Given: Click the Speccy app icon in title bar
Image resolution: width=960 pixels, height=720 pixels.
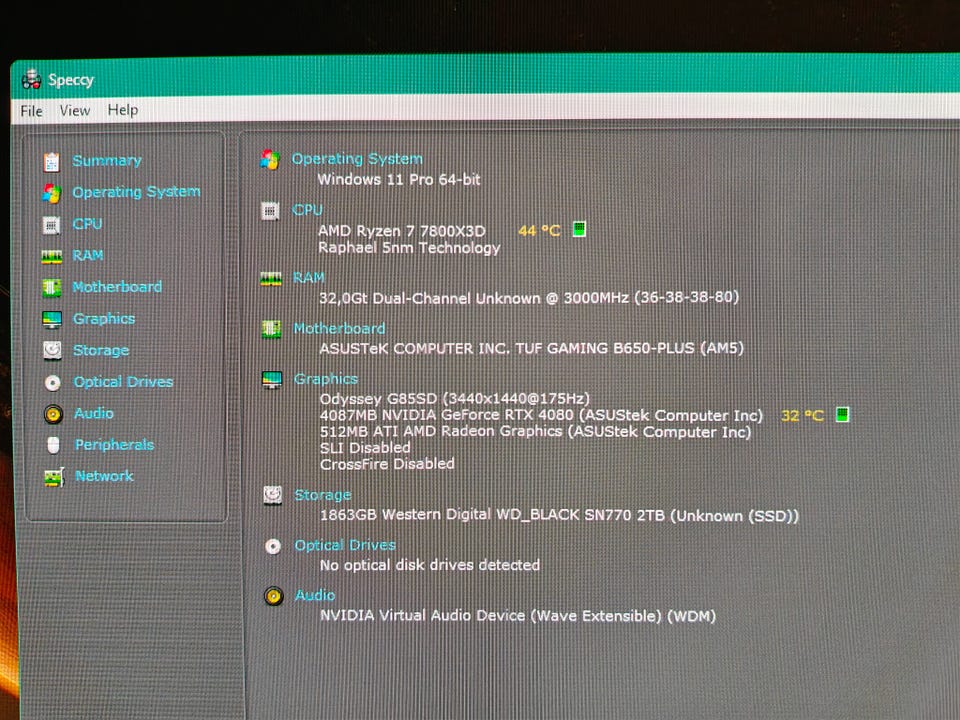Looking at the screenshot, I should [x=31, y=80].
